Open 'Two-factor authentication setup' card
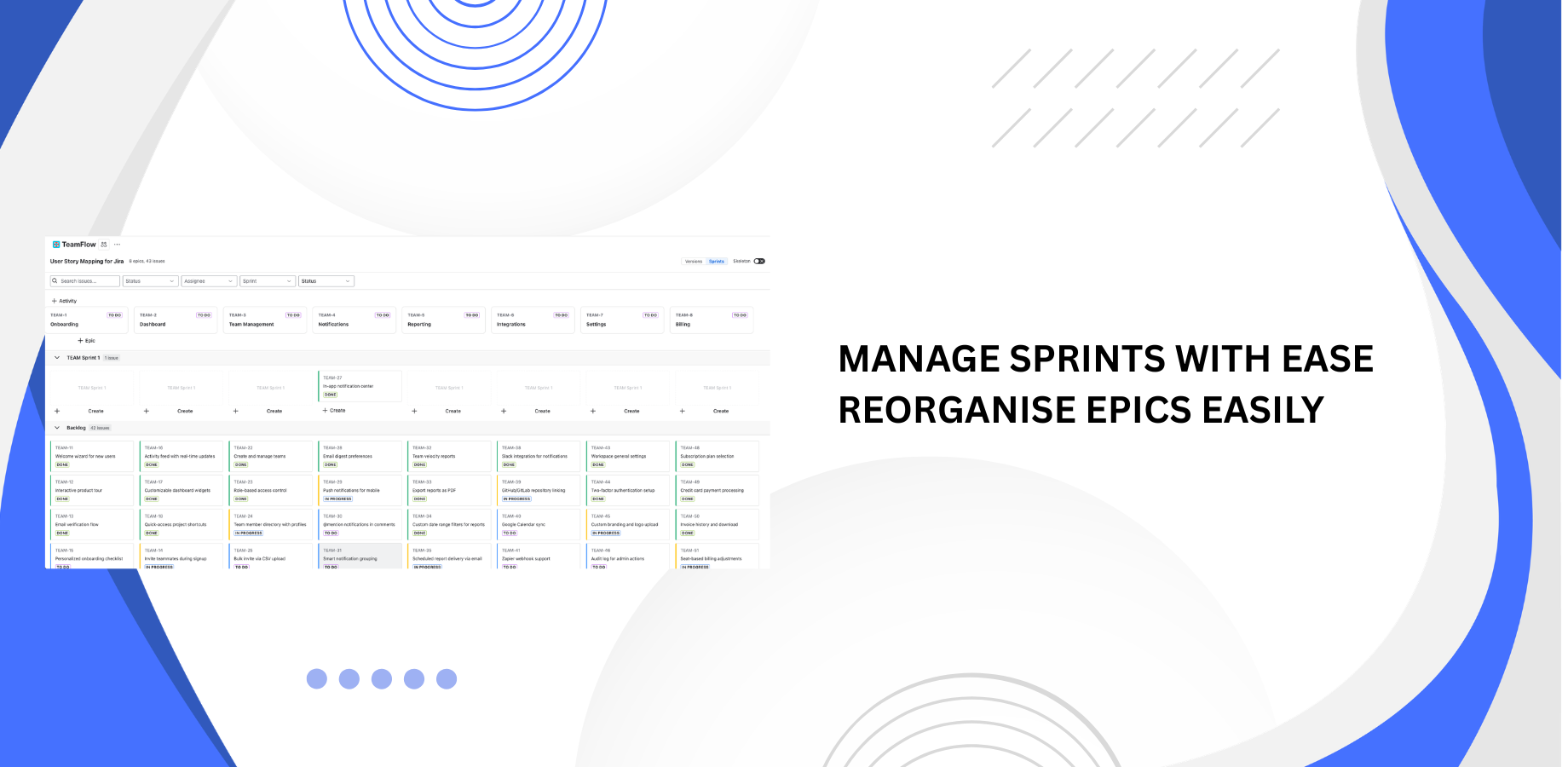 click(x=628, y=490)
